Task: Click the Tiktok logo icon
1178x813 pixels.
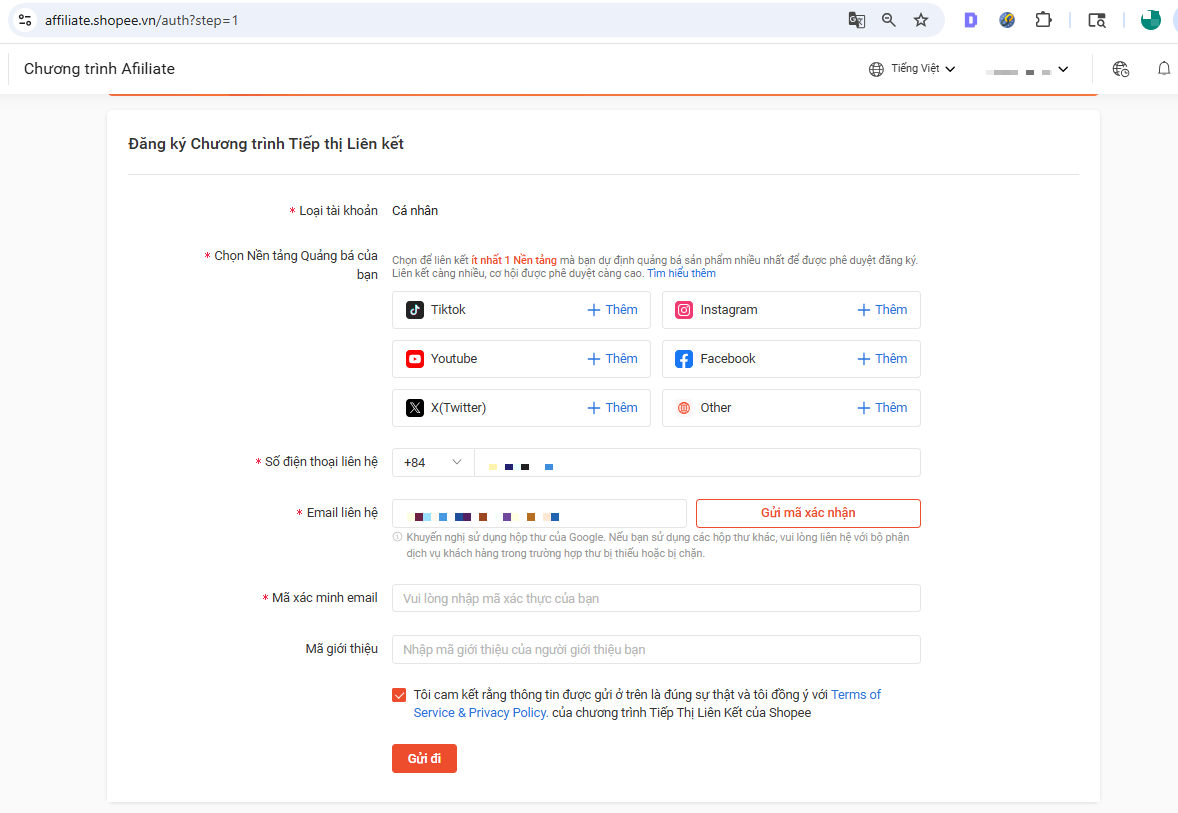Action: [x=415, y=310]
